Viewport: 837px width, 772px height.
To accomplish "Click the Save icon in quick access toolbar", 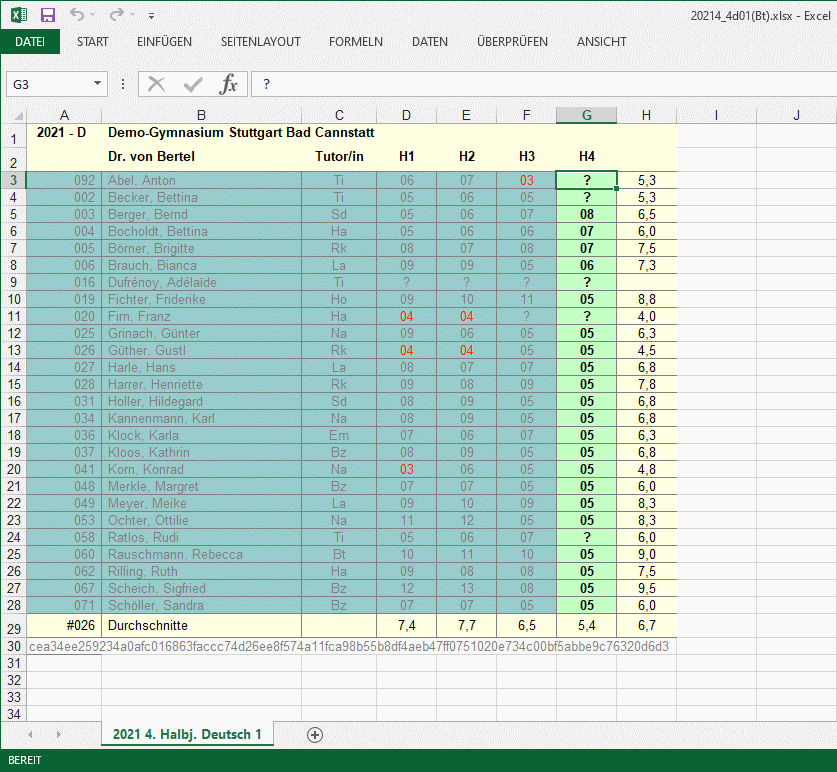I will [47, 15].
